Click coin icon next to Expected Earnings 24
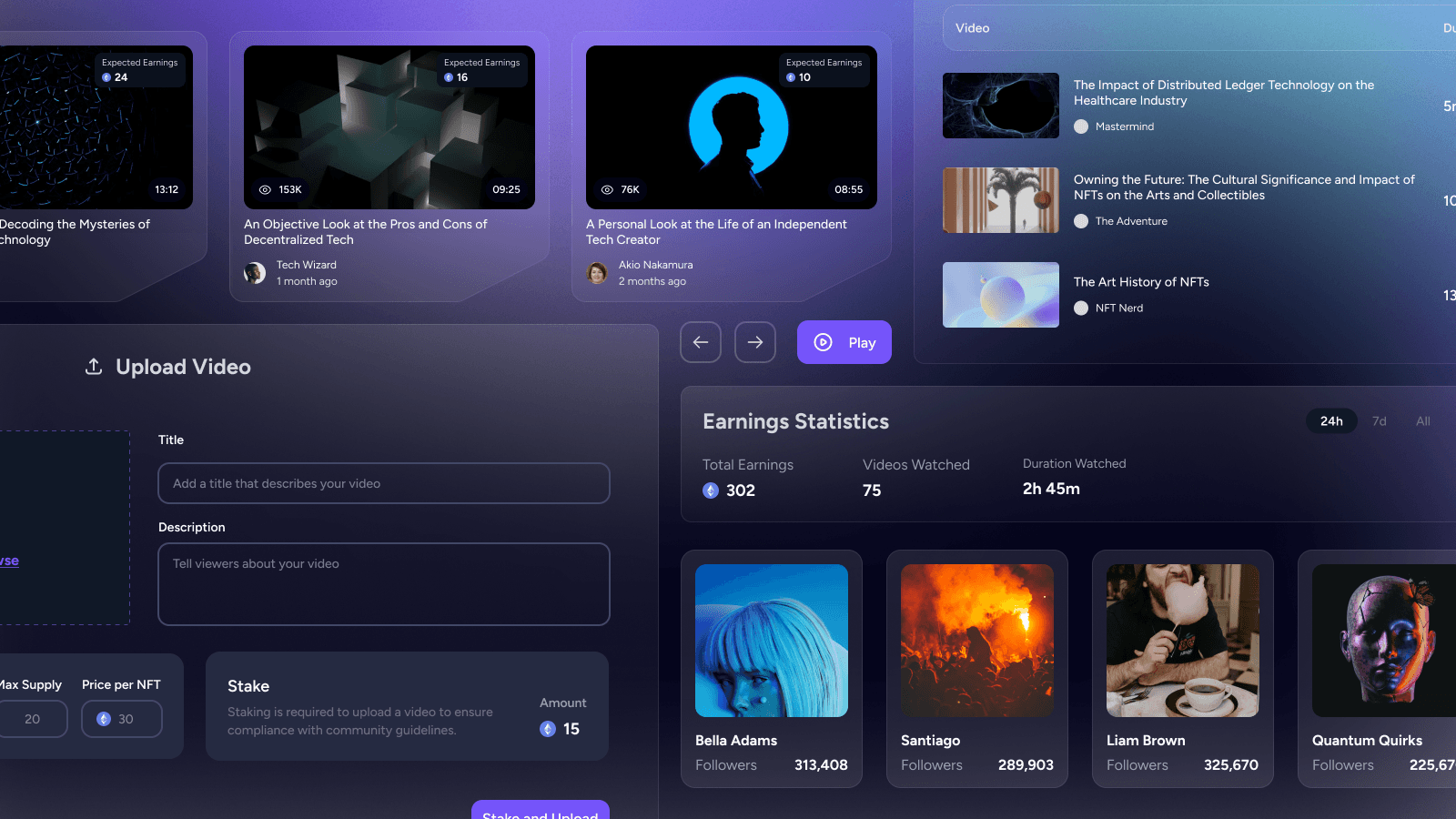Viewport: 1456px width, 819px height. tap(106, 77)
